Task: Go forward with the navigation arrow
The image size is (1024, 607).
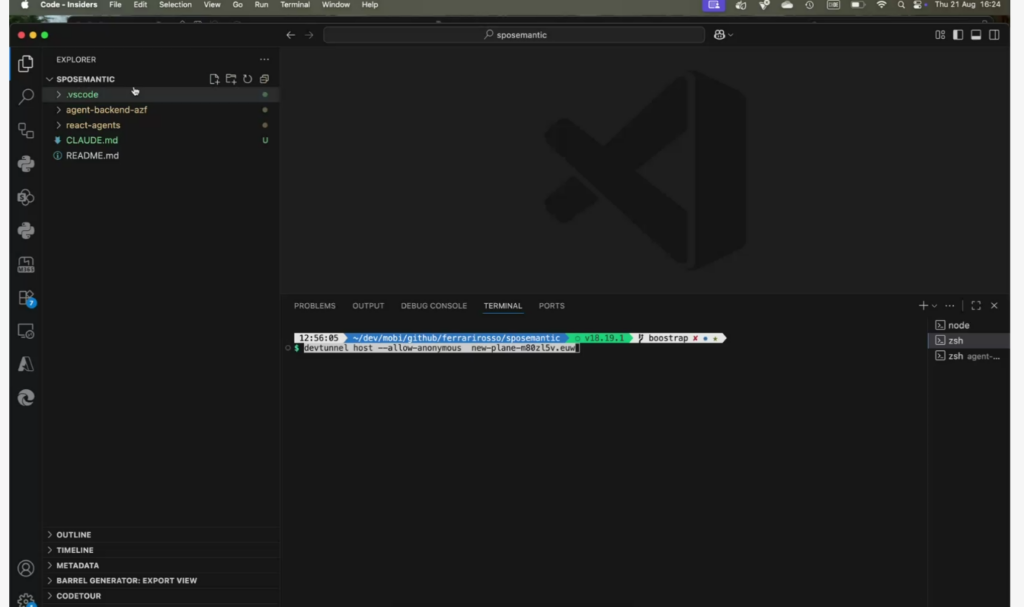Action: tap(309, 35)
